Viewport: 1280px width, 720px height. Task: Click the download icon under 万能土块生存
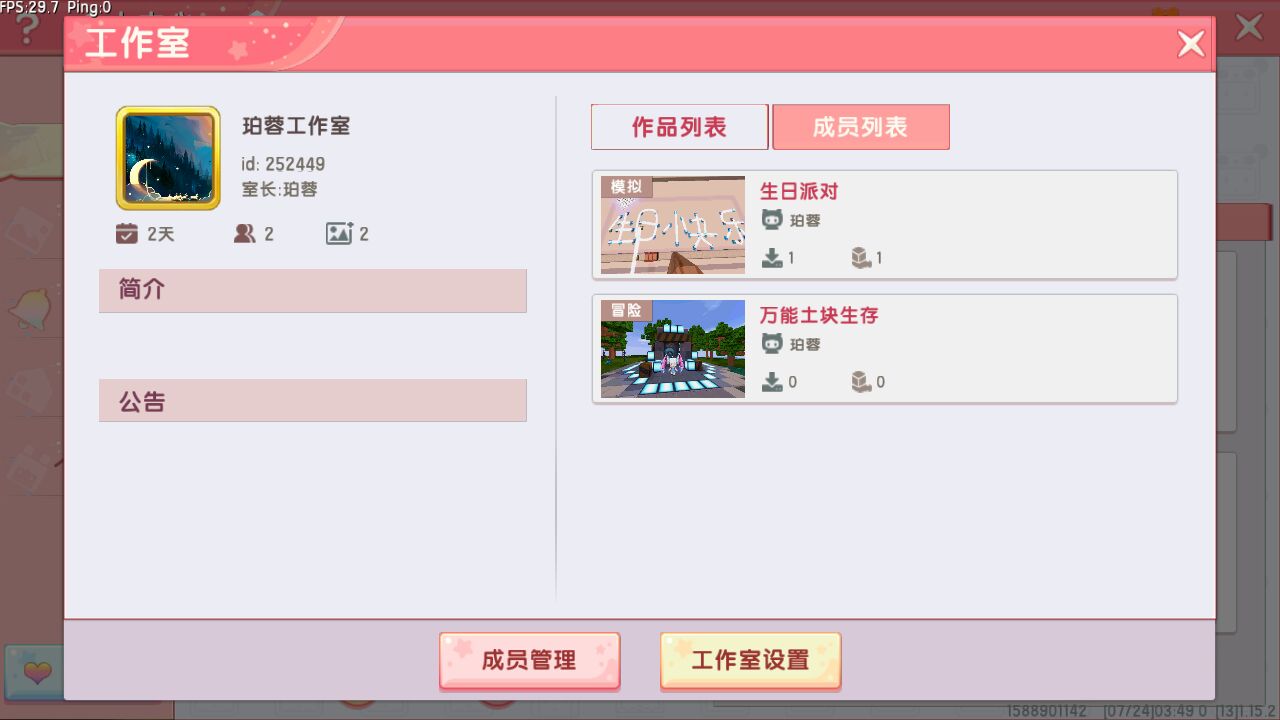[772, 382]
